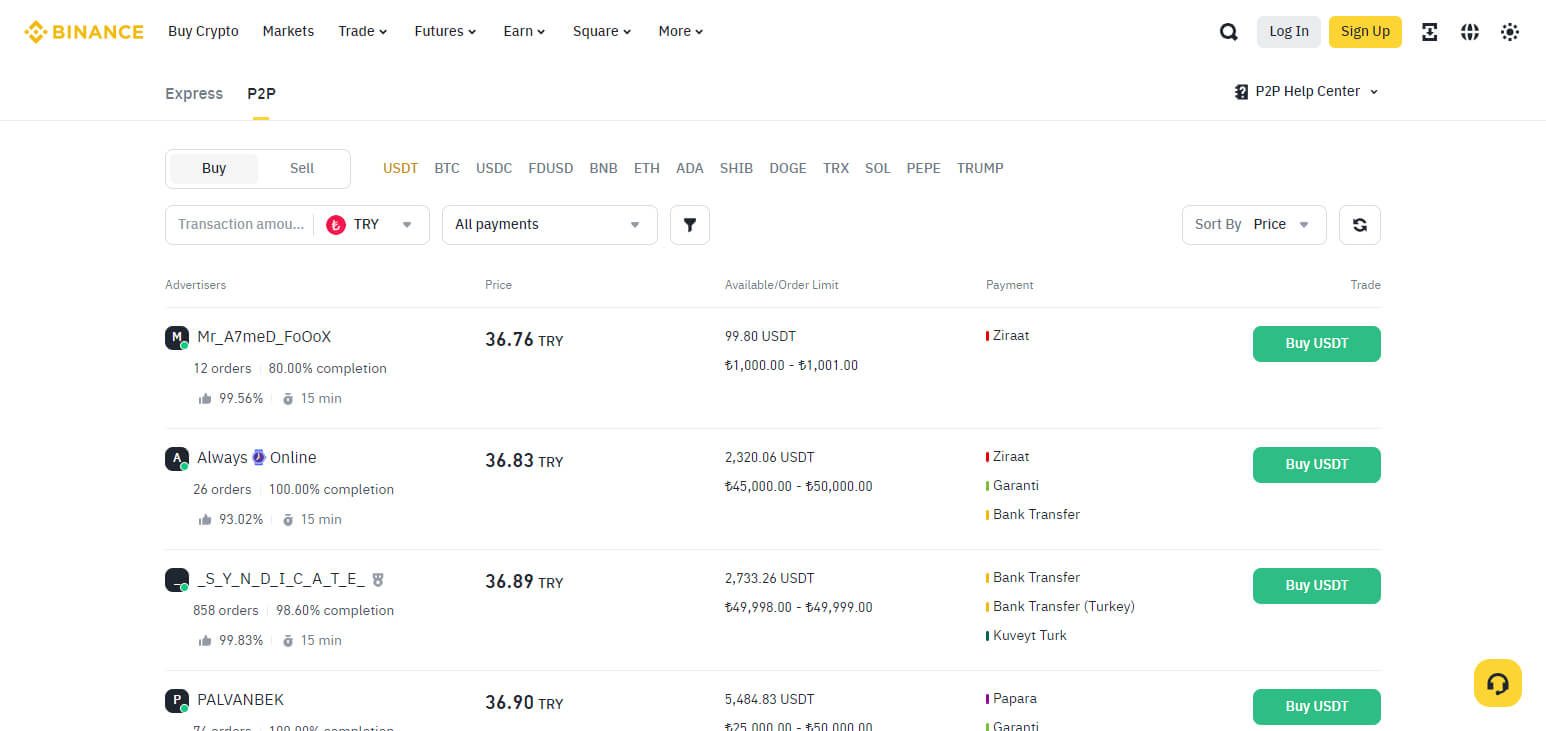
Task: Open advertiser Mr_A7meD_FoOoX profile link
Action: tap(264, 337)
